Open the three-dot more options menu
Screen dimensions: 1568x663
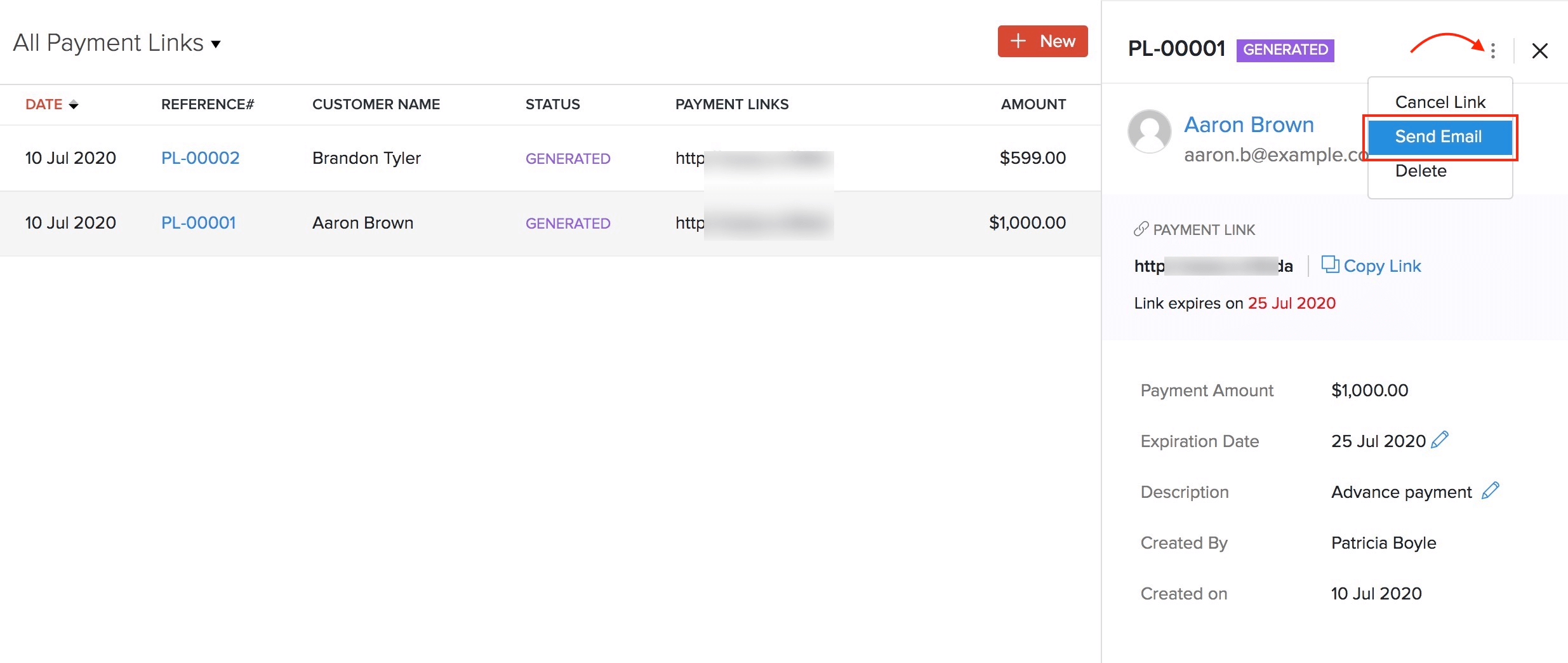pos(1492,51)
